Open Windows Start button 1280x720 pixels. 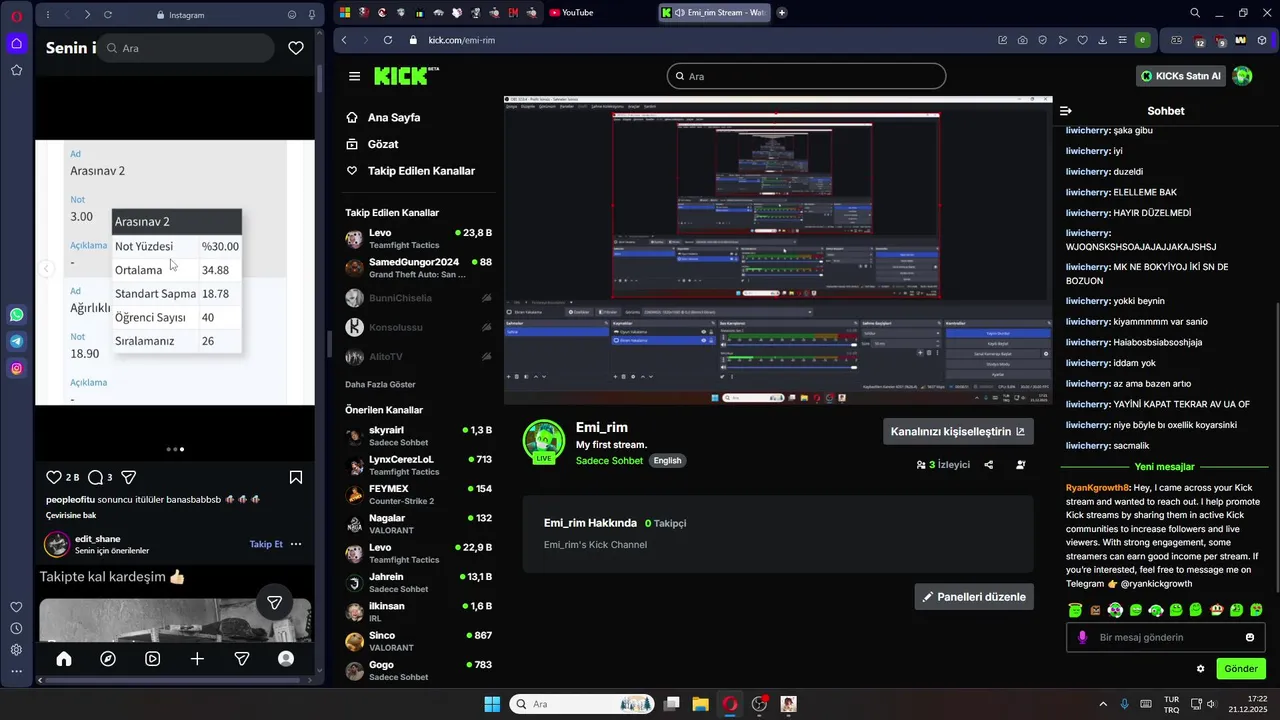click(492, 704)
